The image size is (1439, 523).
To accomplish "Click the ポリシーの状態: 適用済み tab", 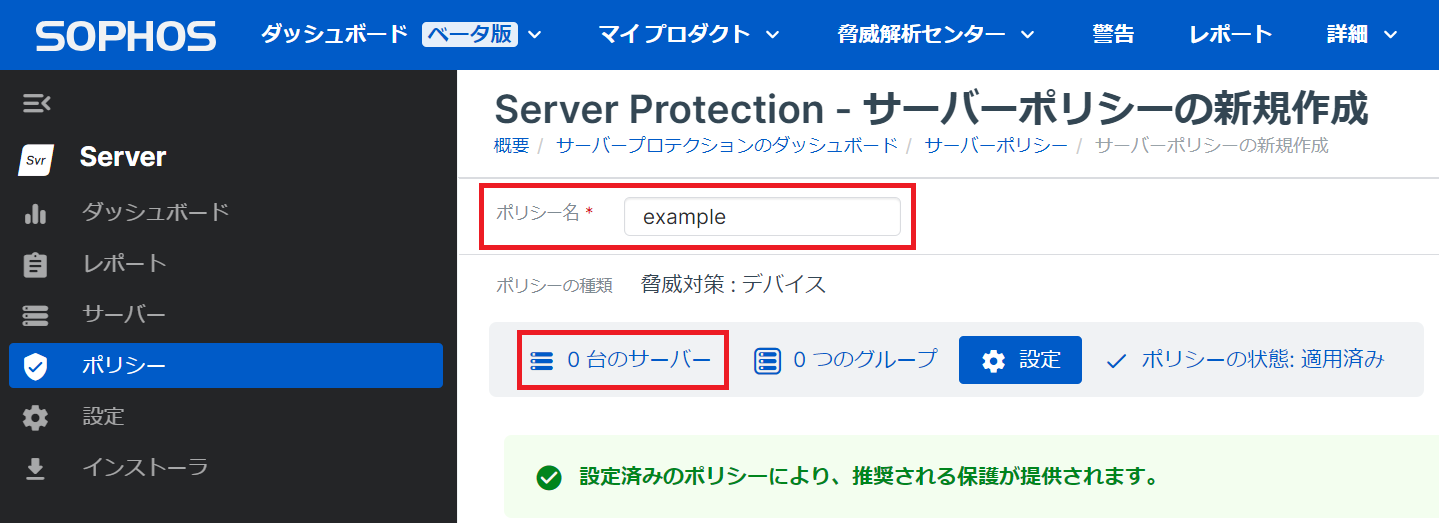I will tap(1246, 360).
